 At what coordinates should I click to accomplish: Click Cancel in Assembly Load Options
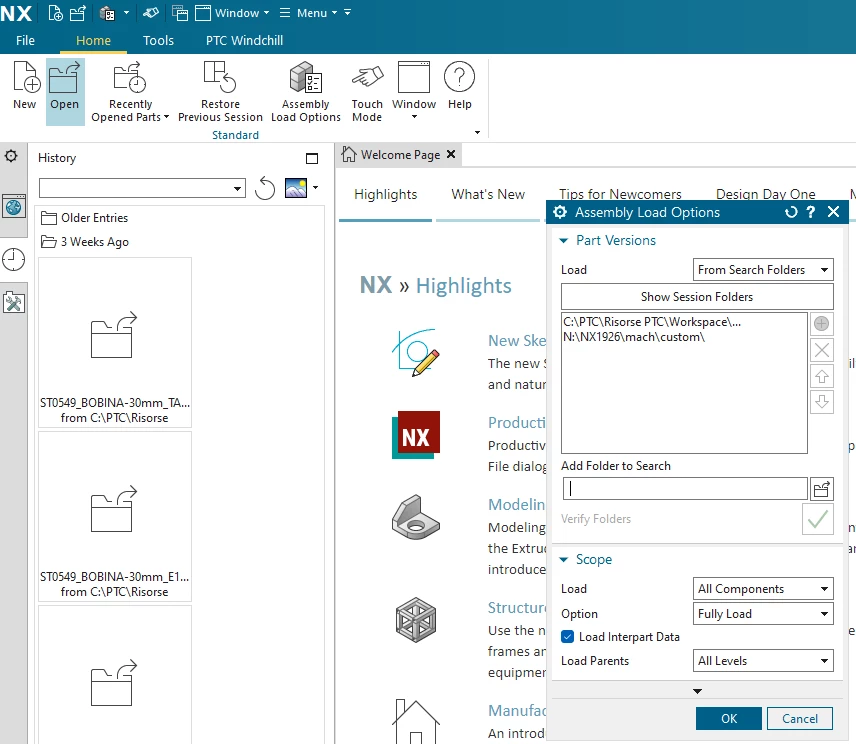800,718
